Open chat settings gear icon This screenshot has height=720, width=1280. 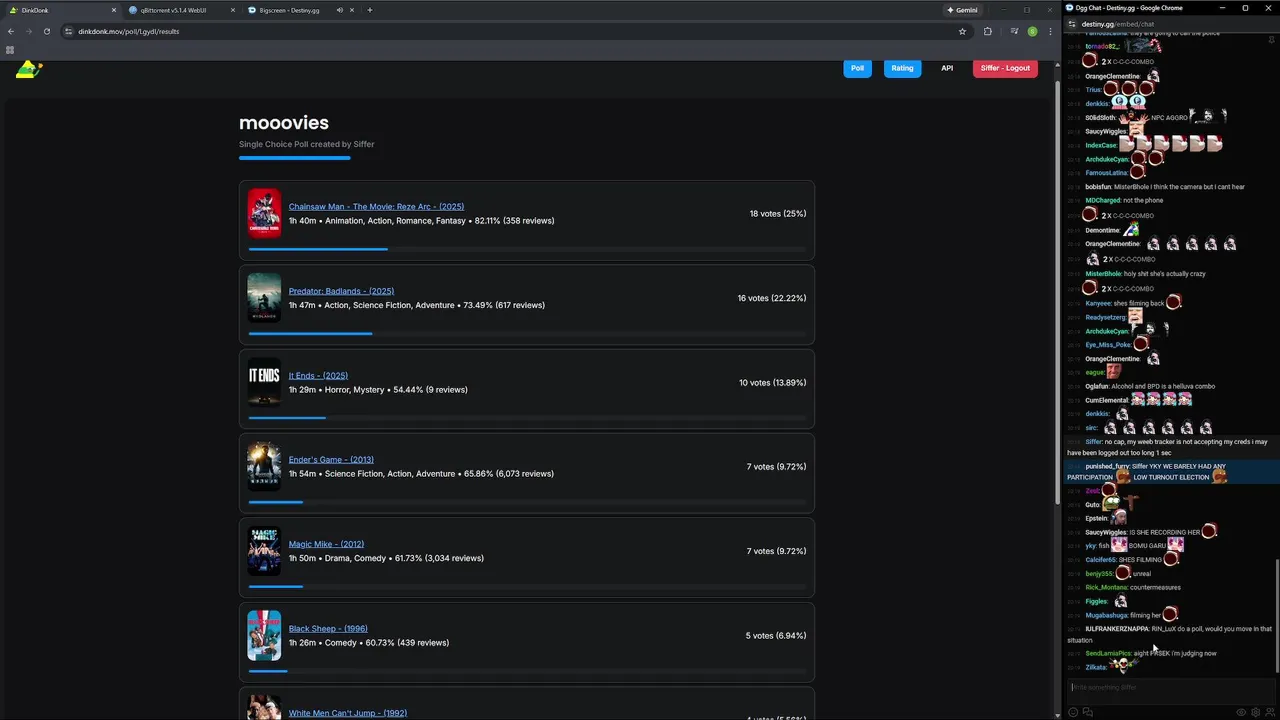coord(1255,712)
